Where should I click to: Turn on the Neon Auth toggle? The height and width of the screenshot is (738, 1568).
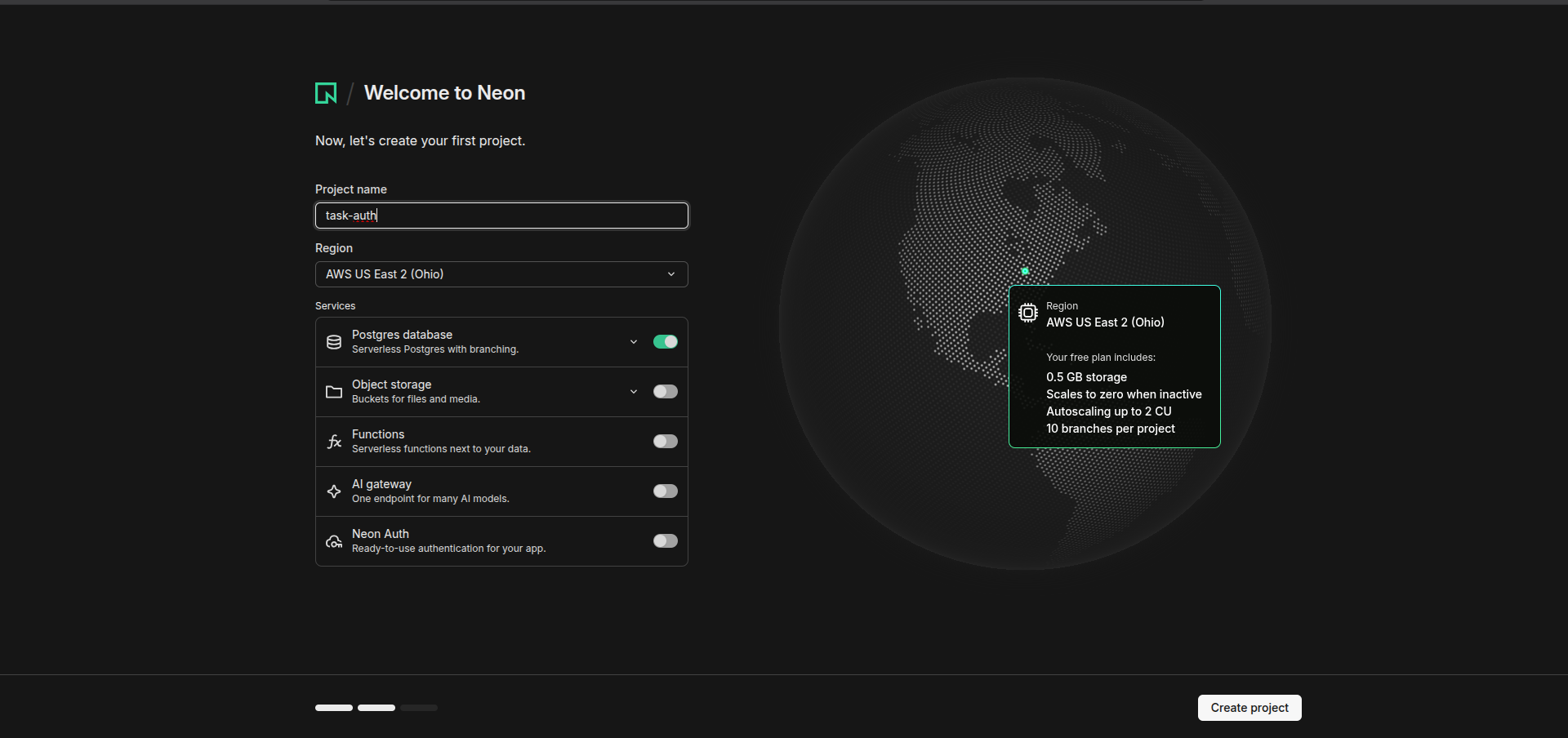tap(666, 541)
